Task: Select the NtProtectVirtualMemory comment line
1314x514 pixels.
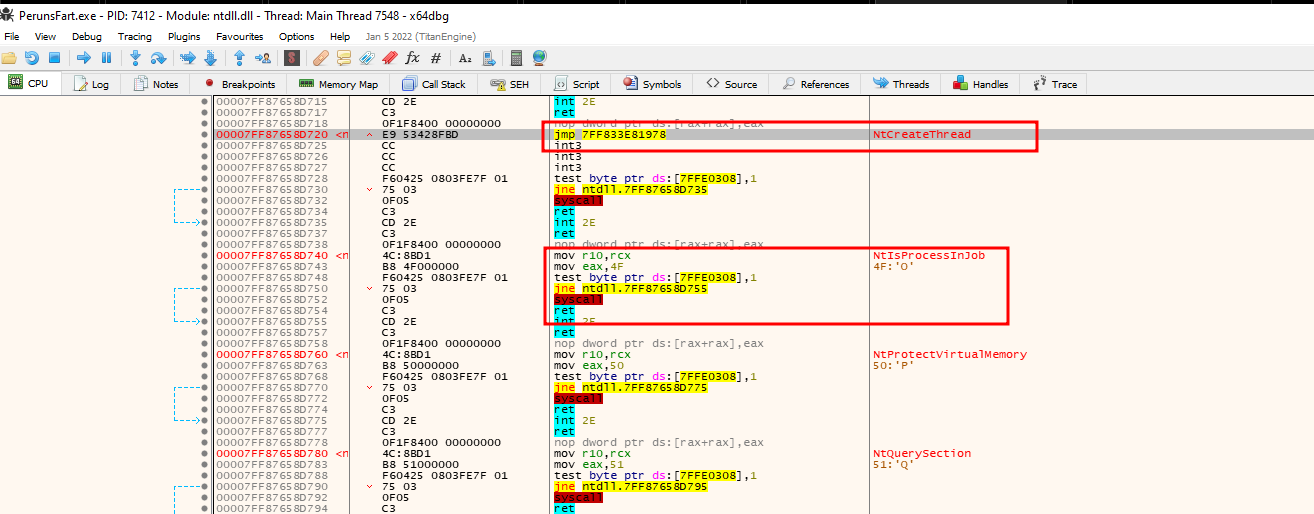Action: pyautogui.click(x=949, y=355)
